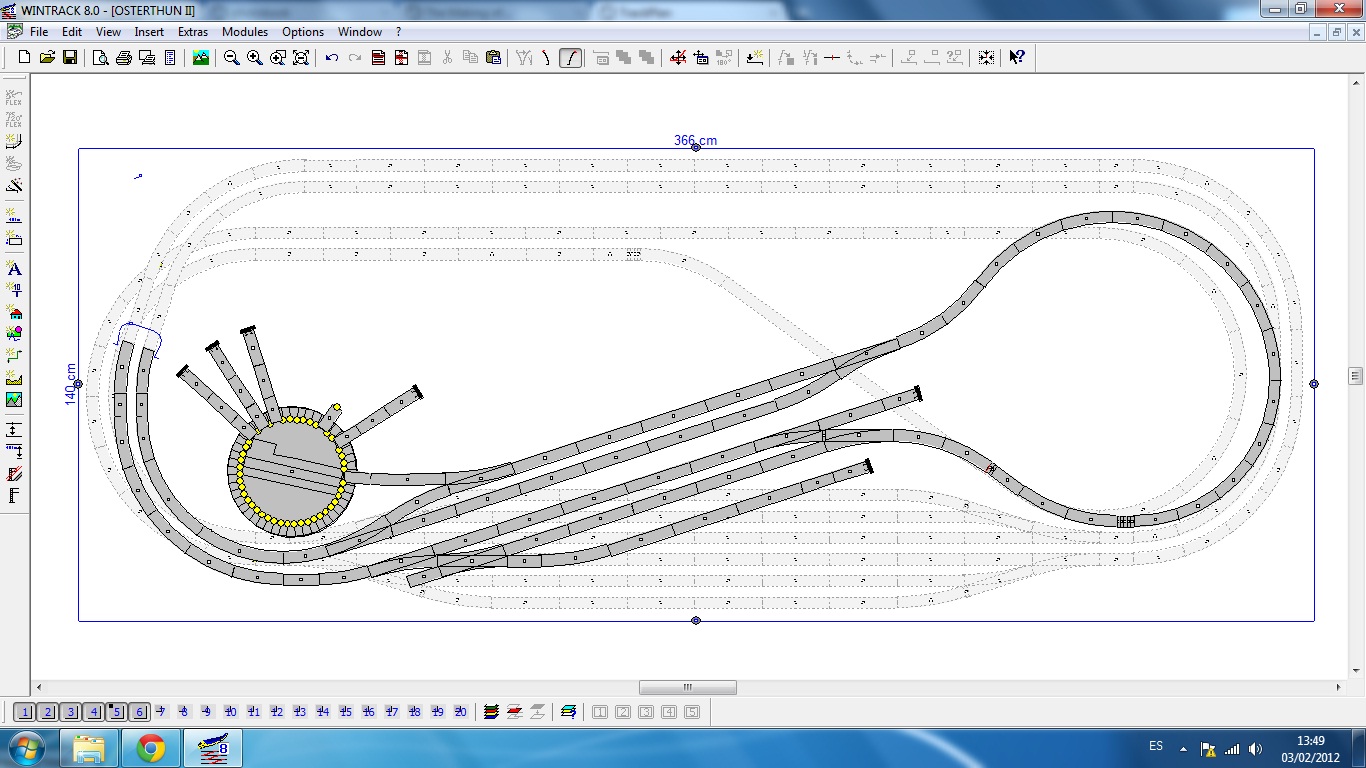Zoom in on the track plan
Screen dimensions: 1366x768
[255, 58]
